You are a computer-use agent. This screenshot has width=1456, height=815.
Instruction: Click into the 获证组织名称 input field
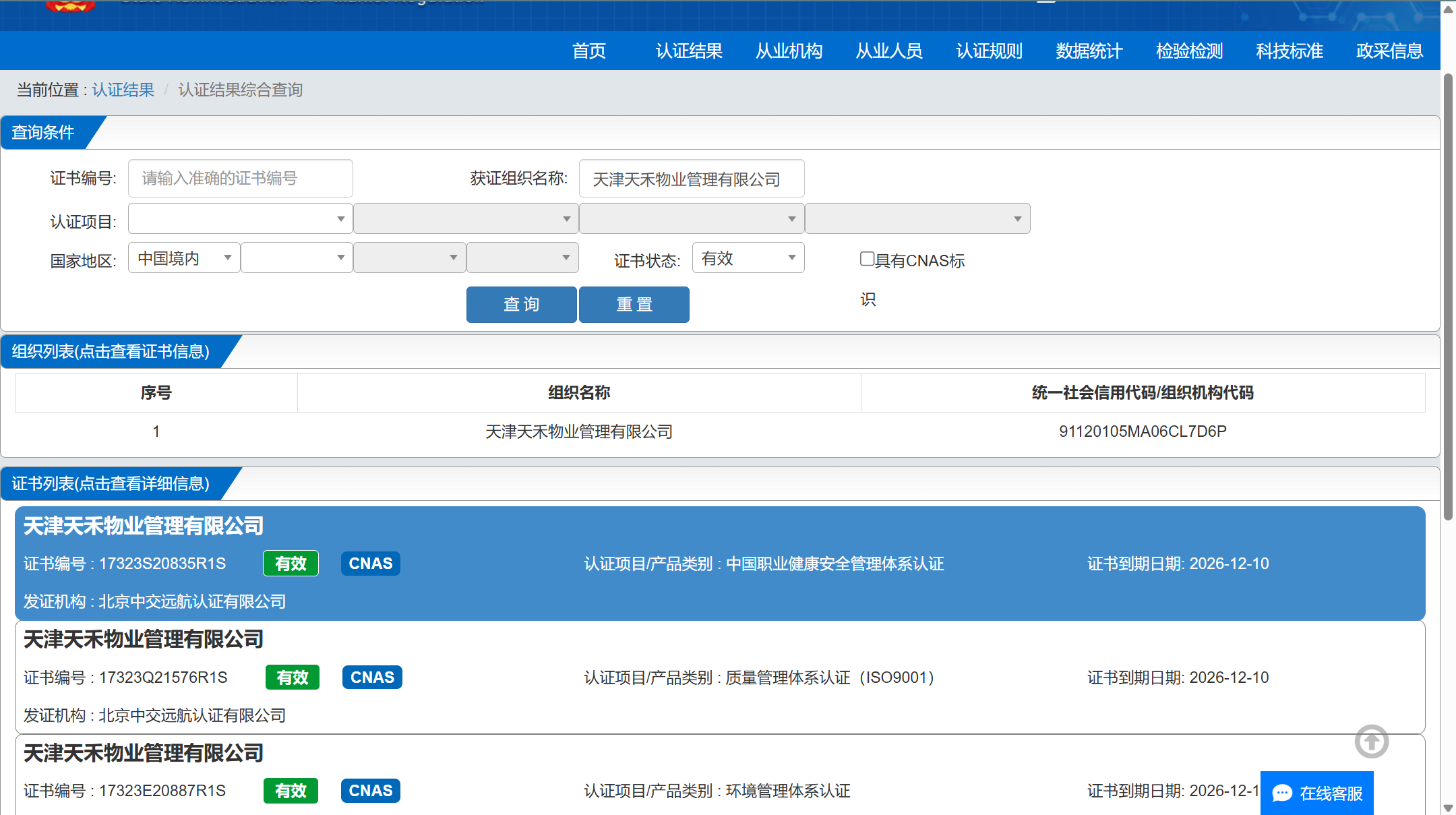692,178
